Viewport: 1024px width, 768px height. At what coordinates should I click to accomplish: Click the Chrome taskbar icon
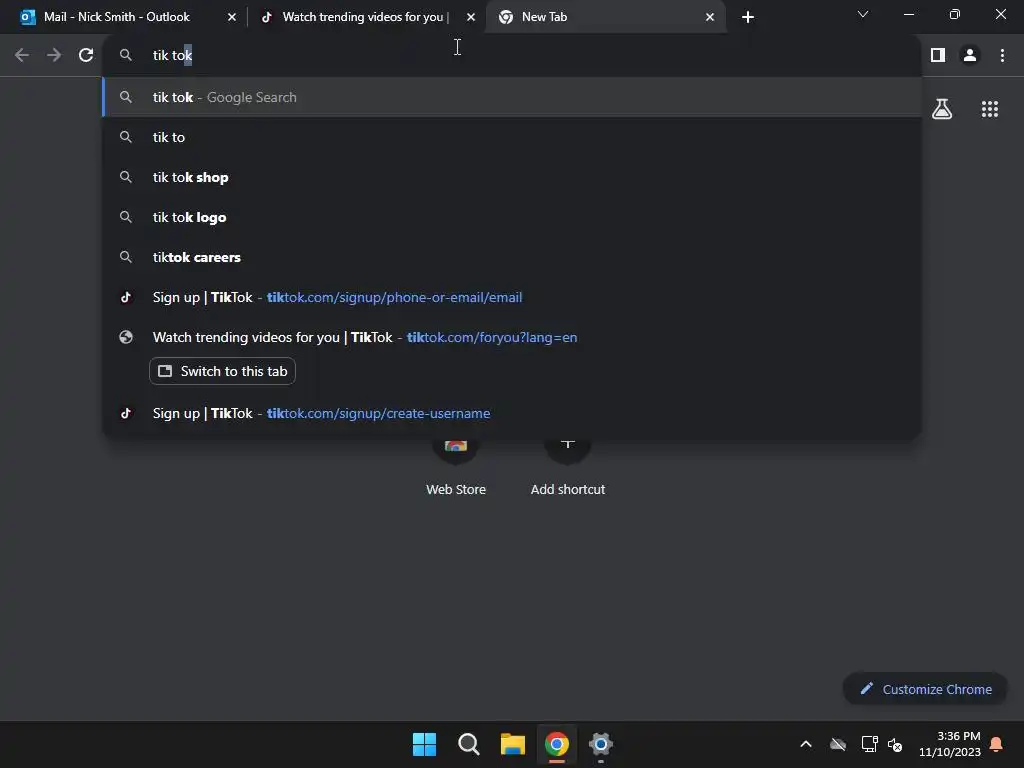point(556,744)
